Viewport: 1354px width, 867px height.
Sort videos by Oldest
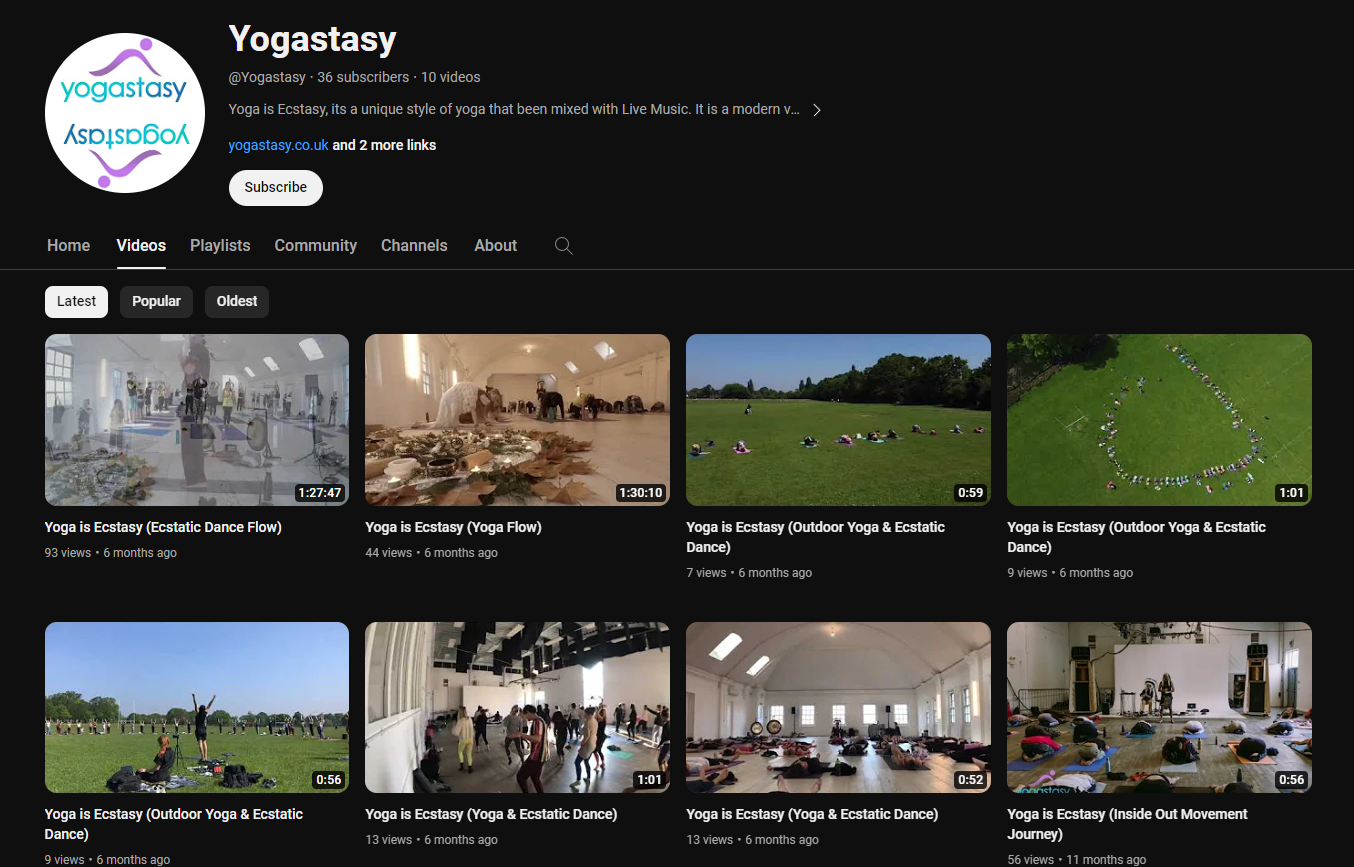[237, 302]
